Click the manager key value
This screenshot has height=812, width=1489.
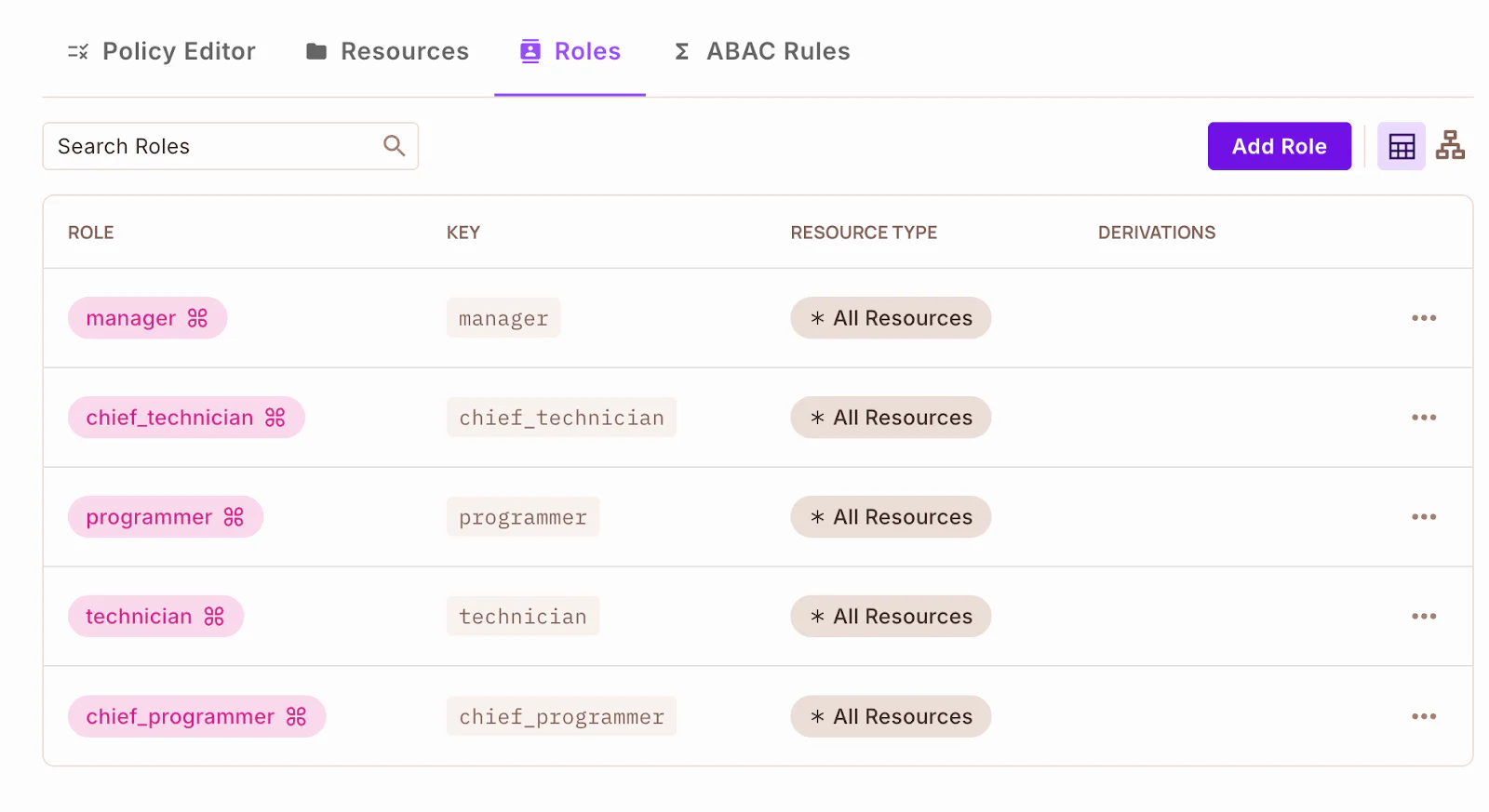tap(503, 318)
